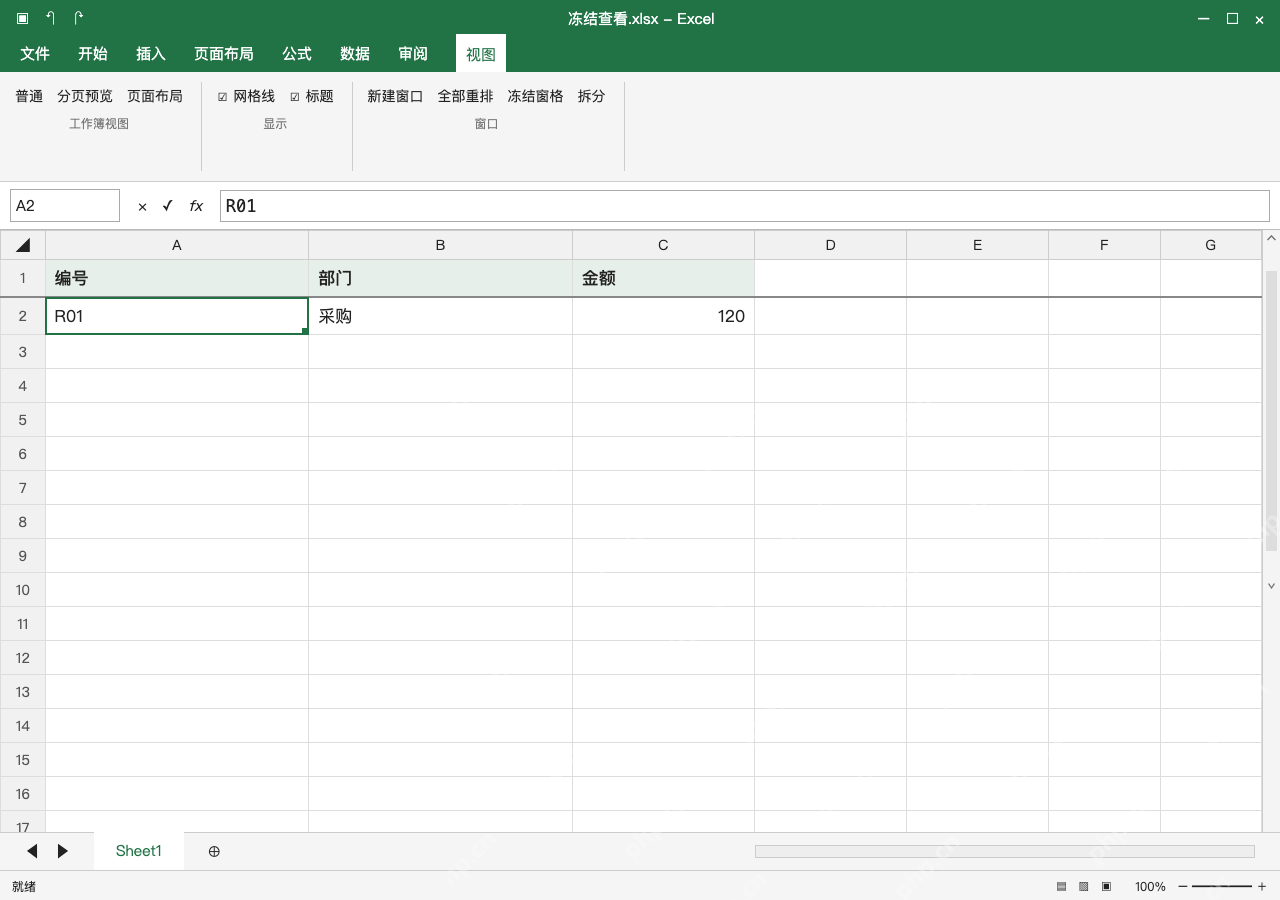Click 全部重排 button
The width and height of the screenshot is (1280, 900).
[x=465, y=96]
